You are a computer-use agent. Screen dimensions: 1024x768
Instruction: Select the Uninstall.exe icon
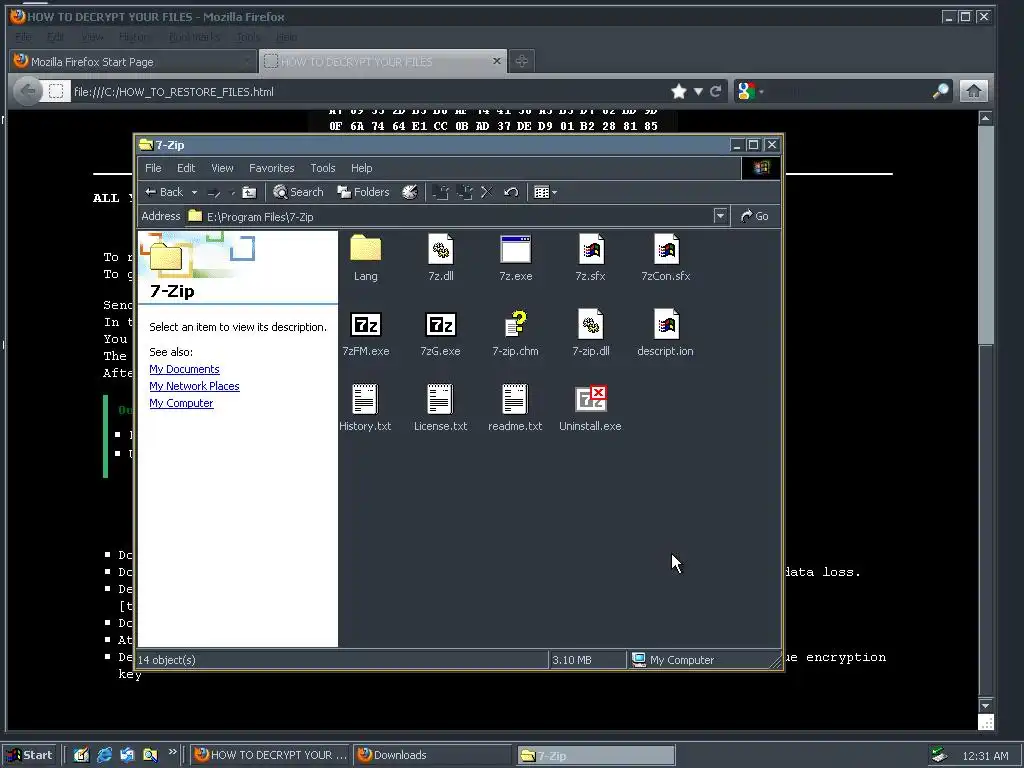coord(590,399)
